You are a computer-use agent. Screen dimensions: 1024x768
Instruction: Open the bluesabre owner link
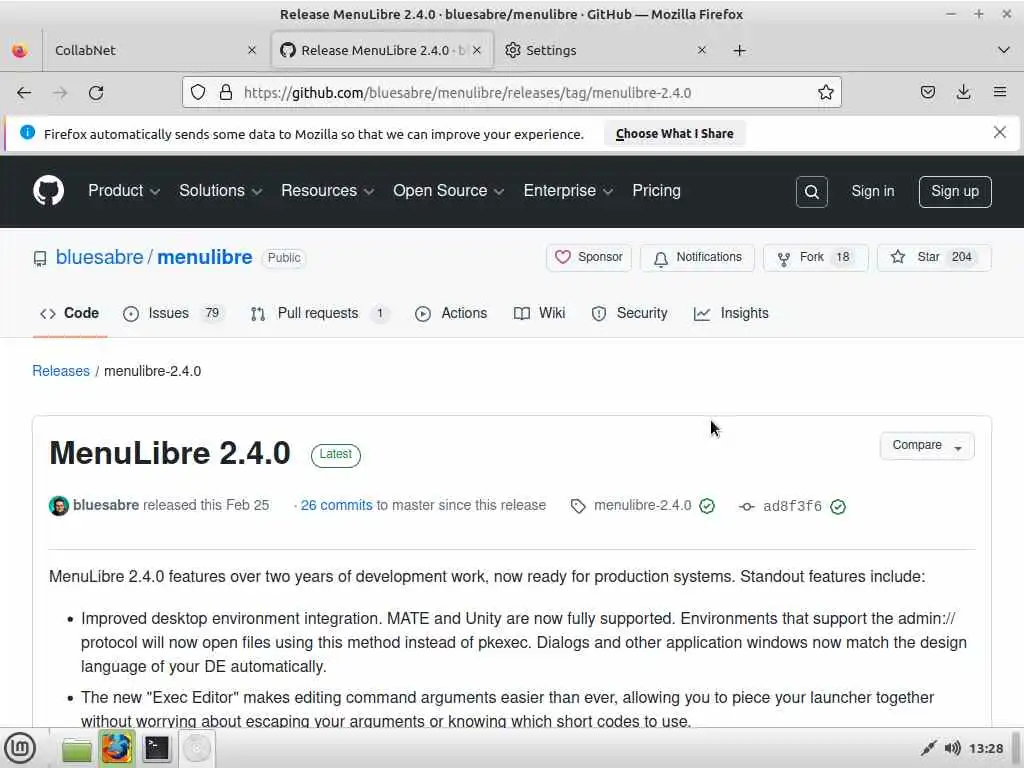[x=99, y=257]
